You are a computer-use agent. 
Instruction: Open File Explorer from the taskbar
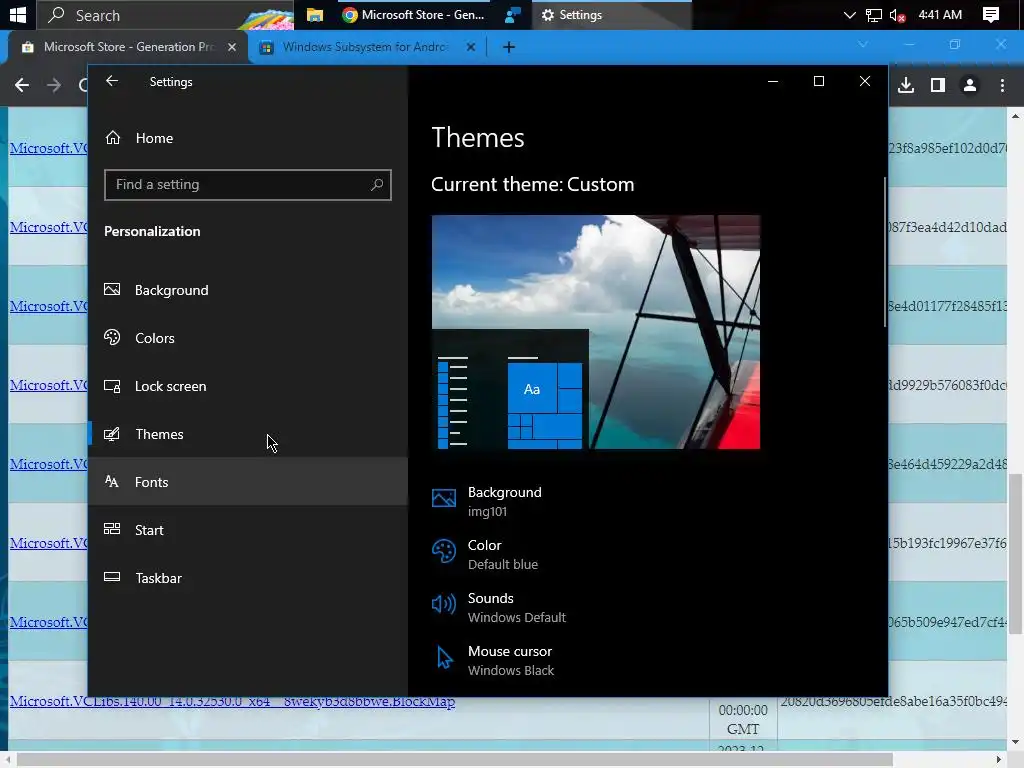pos(315,14)
